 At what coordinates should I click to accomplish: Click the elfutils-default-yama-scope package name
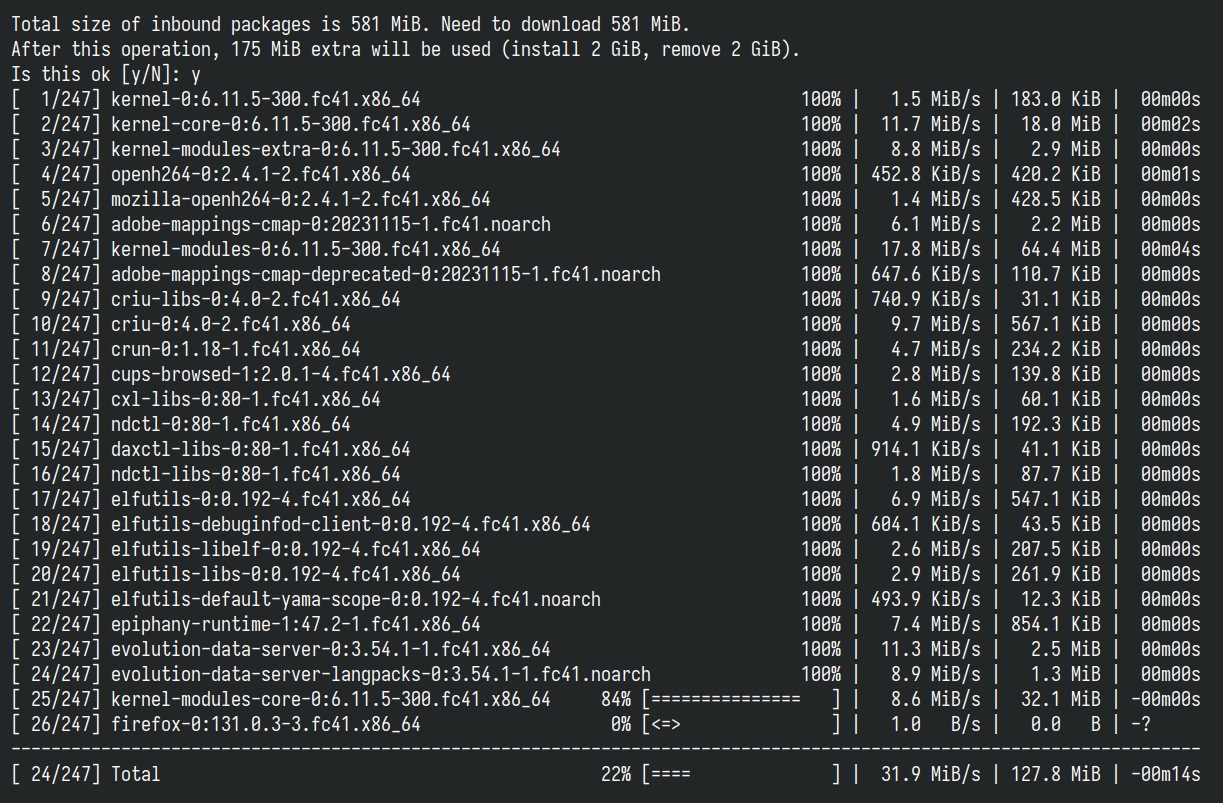(x=356, y=599)
